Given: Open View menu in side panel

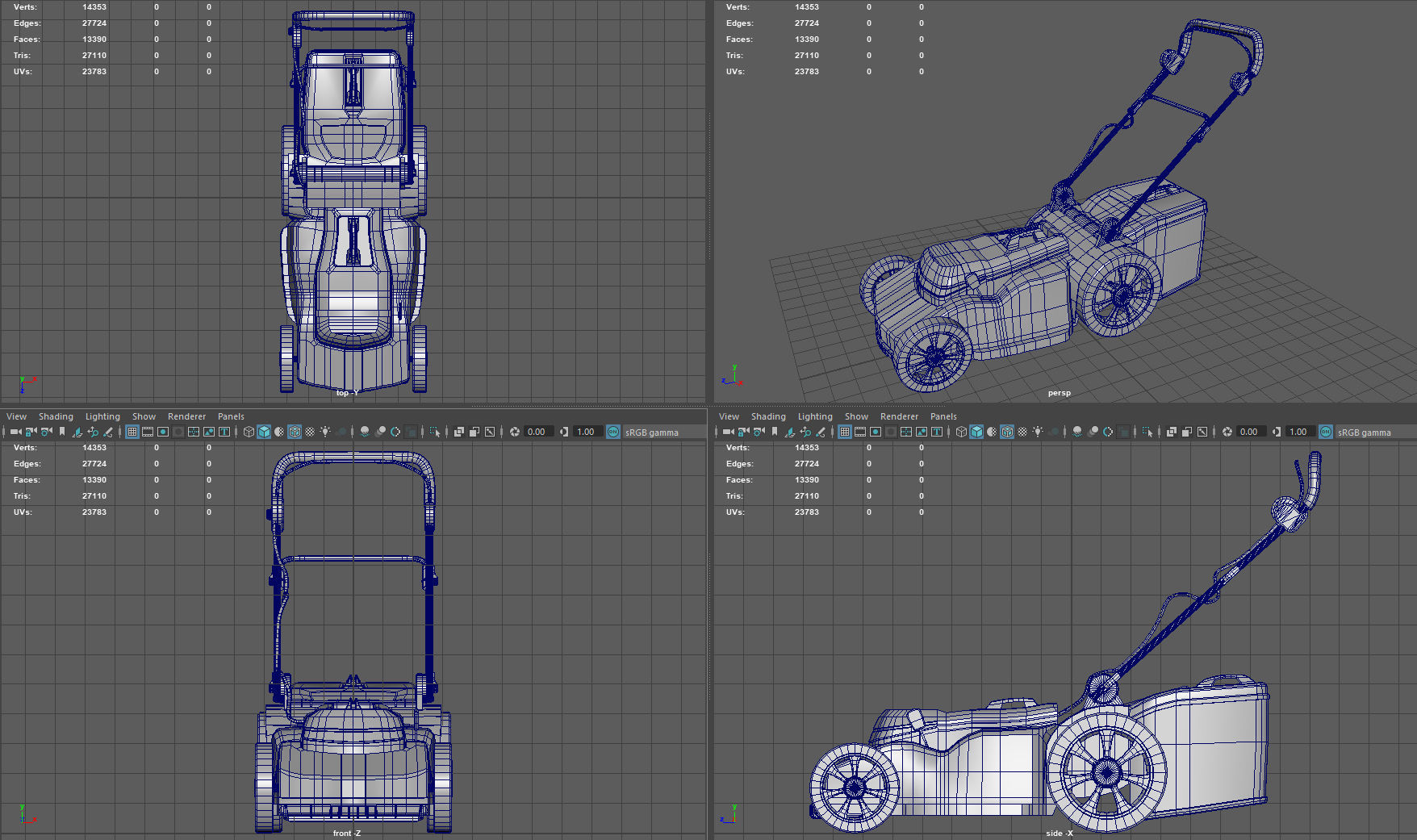Looking at the screenshot, I should 729,416.
